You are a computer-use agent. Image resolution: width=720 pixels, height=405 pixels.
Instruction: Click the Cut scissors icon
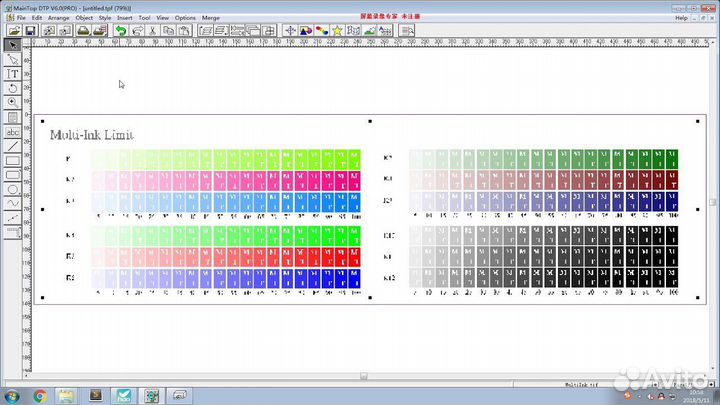click(152, 31)
